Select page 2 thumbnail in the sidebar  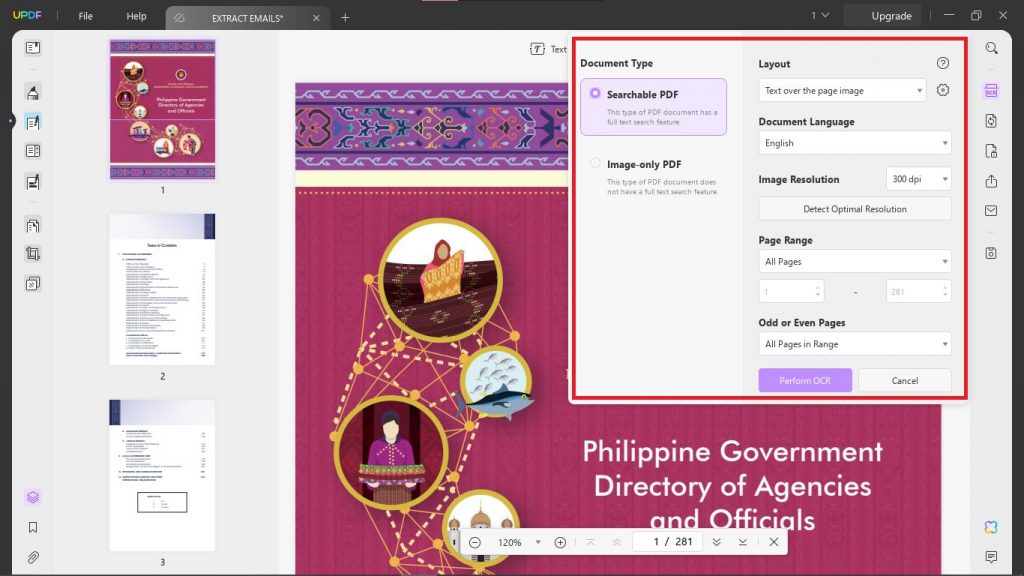click(x=163, y=292)
